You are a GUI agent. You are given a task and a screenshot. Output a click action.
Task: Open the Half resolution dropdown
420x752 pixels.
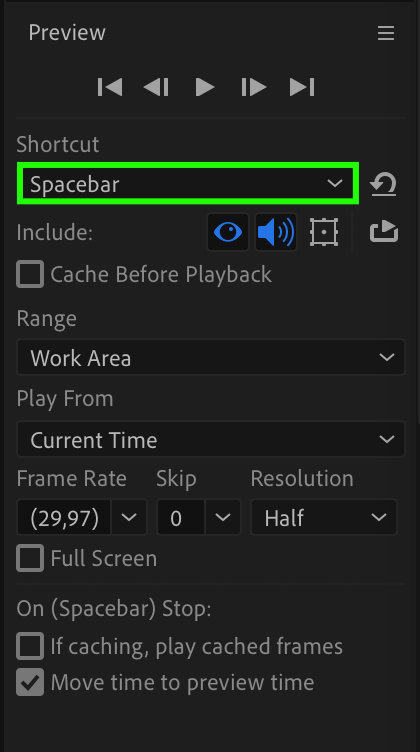324,517
